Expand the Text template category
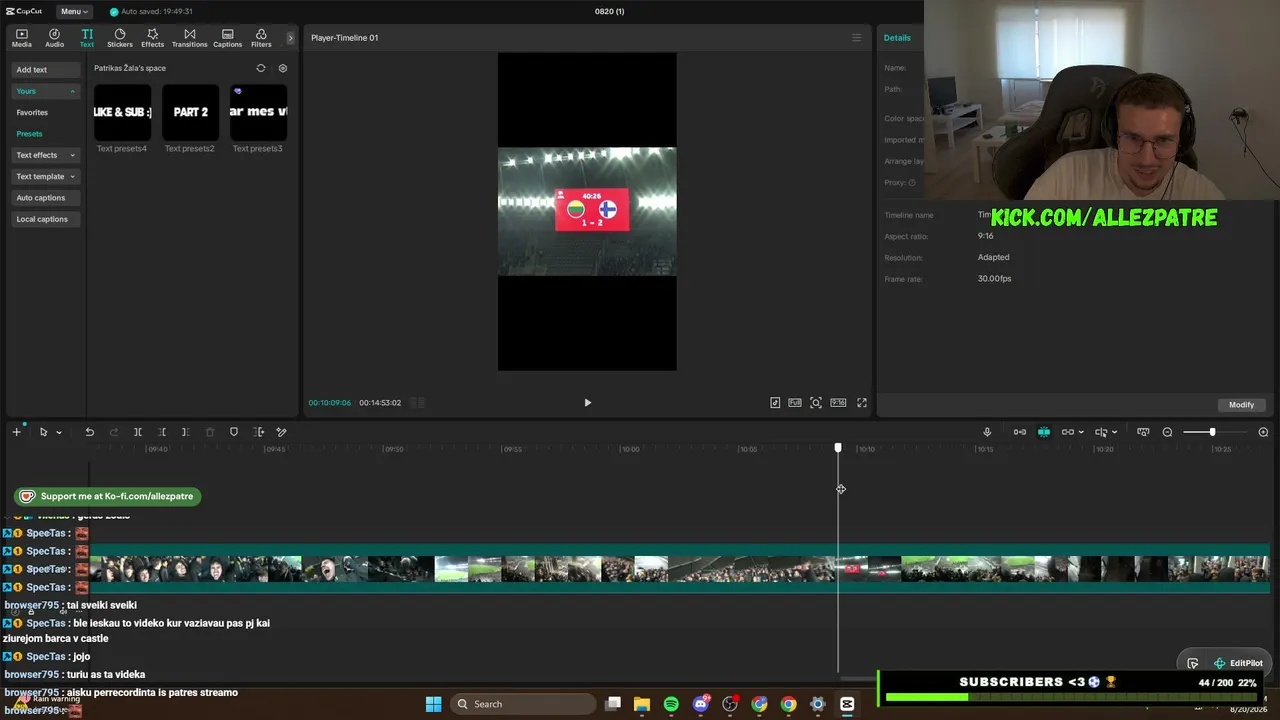Screen dimensions: 1280x720 [46, 176]
